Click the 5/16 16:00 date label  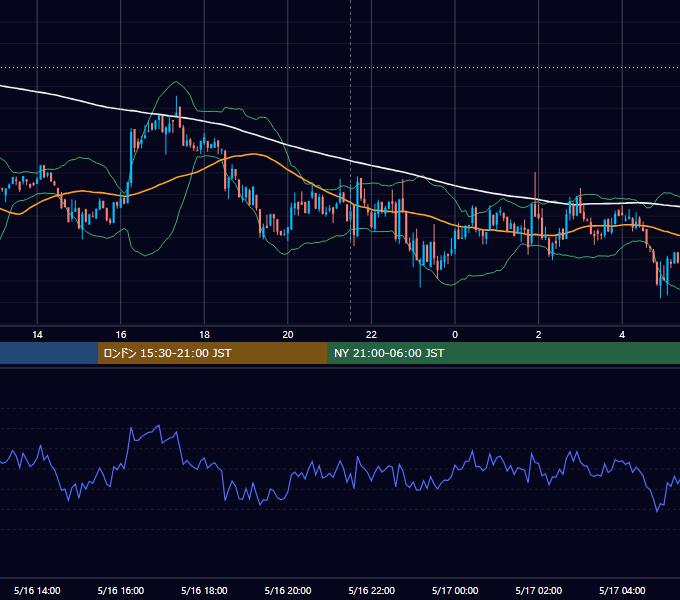(121, 590)
